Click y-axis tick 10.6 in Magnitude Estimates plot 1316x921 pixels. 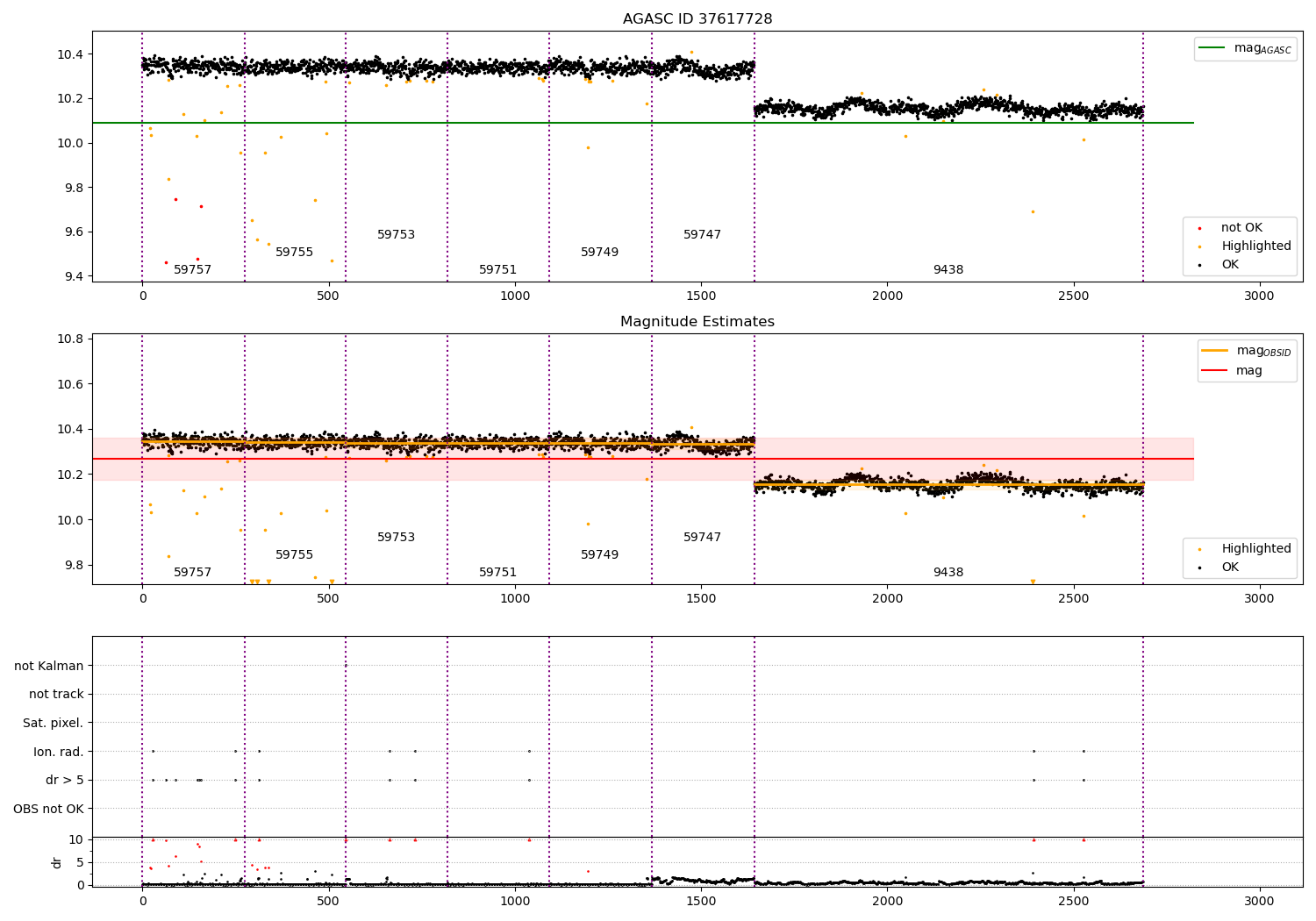pyautogui.click(x=68, y=385)
